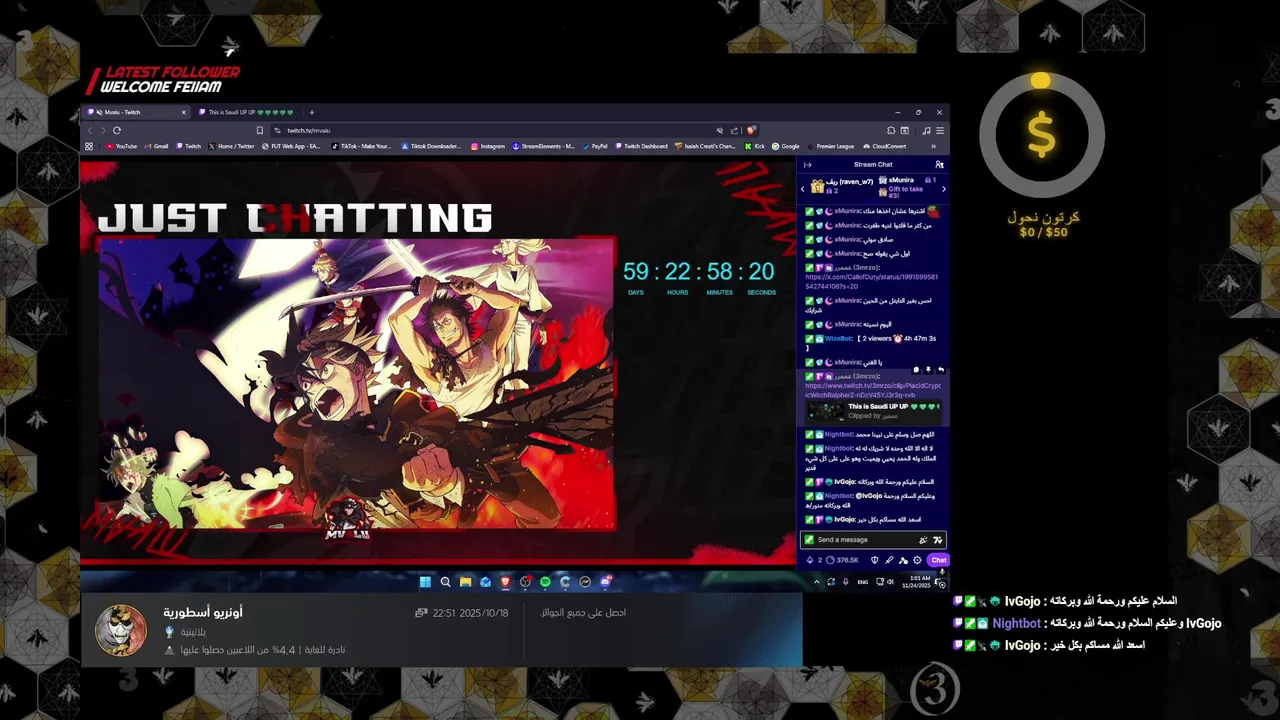
Task: Open the Kick bookmark
Action: point(755,146)
